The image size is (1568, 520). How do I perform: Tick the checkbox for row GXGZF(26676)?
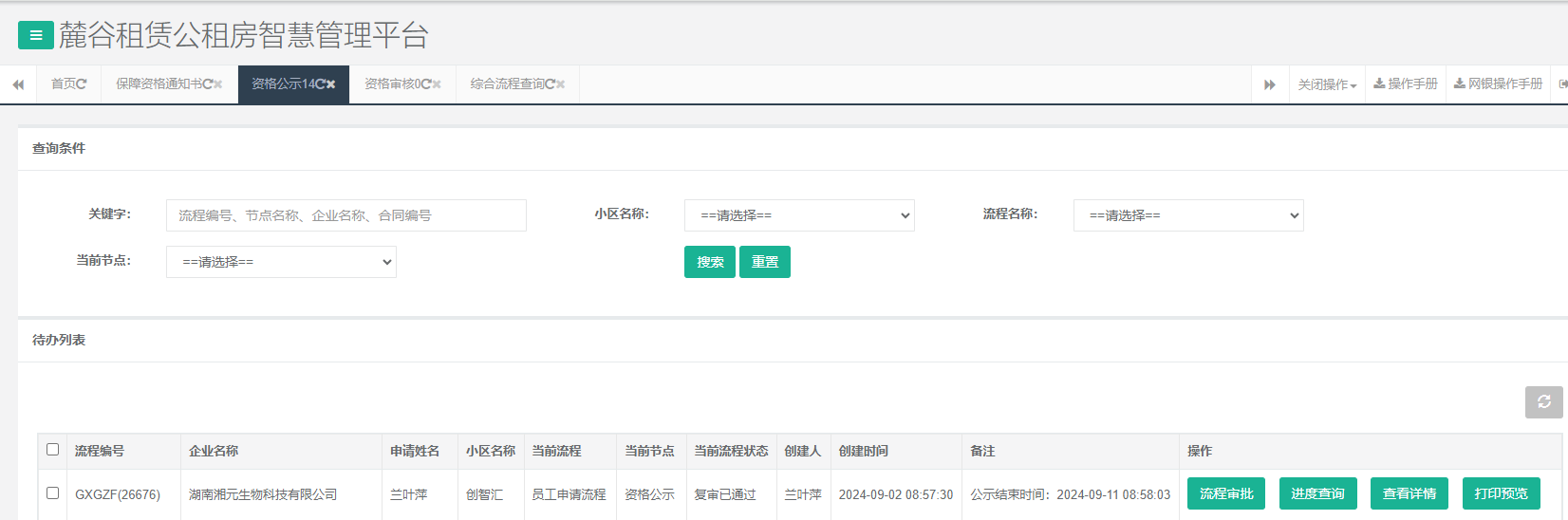coord(53,493)
